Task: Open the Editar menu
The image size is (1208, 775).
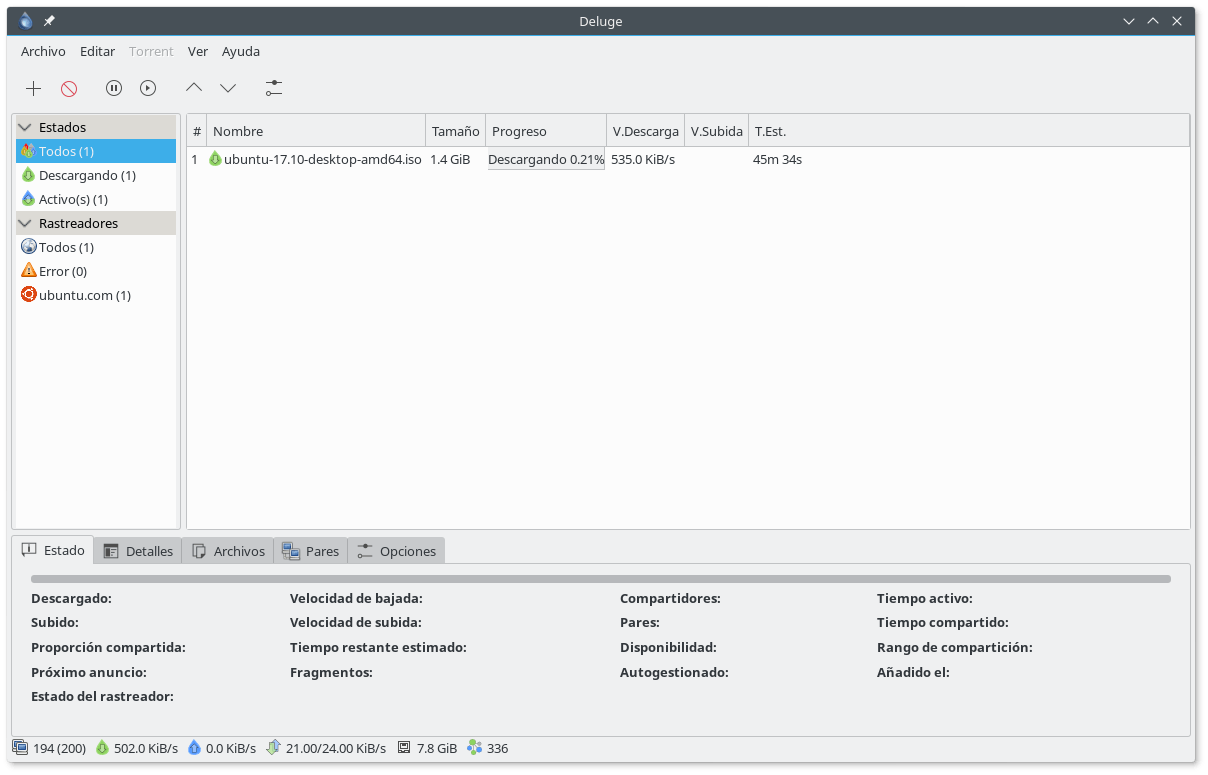Action: tap(97, 51)
